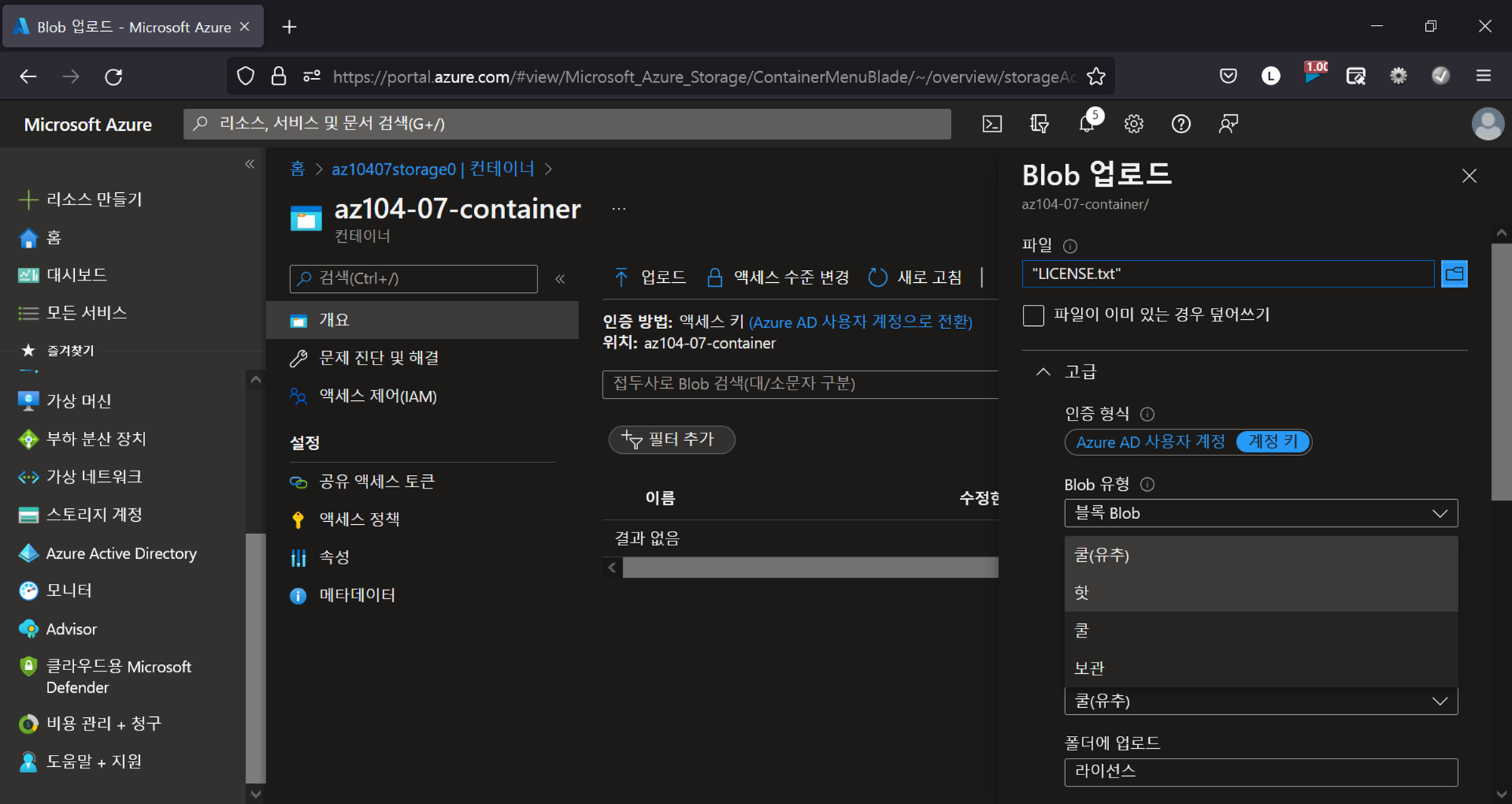
Task: Show info tooltip next to 인증 형식
Action: [1147, 414]
